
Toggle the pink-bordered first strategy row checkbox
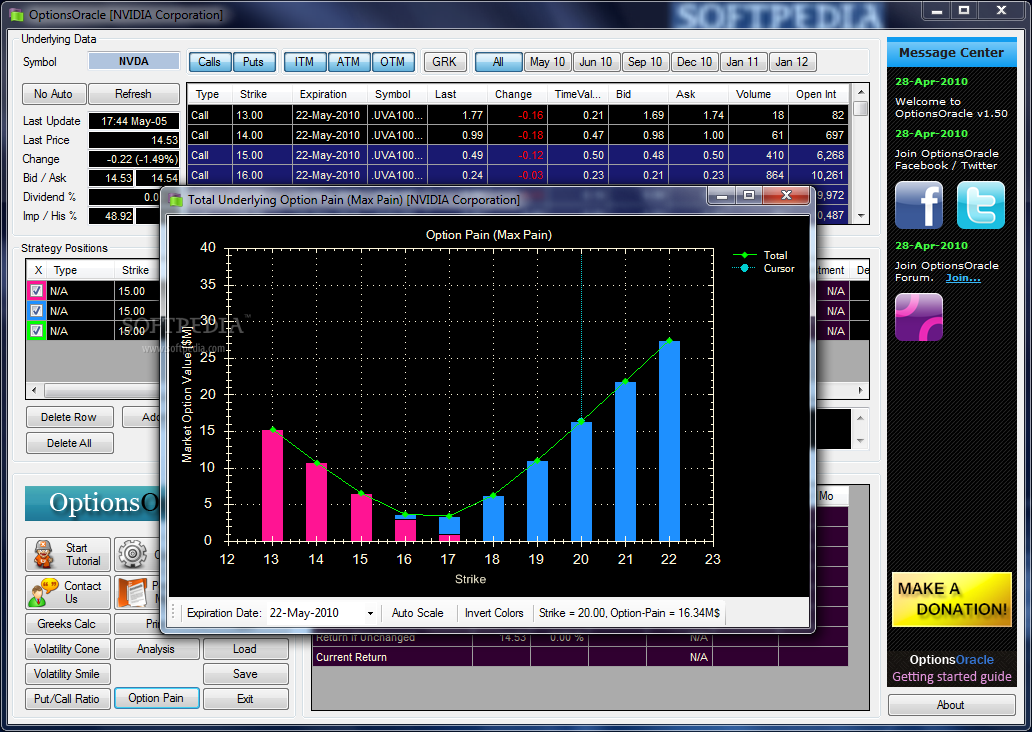pyautogui.click(x=36, y=290)
